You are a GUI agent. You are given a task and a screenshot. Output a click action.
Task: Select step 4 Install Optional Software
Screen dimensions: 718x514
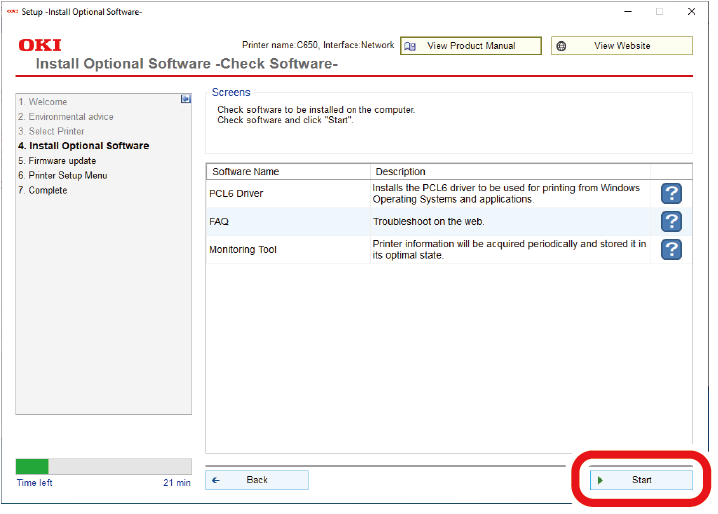point(83,146)
